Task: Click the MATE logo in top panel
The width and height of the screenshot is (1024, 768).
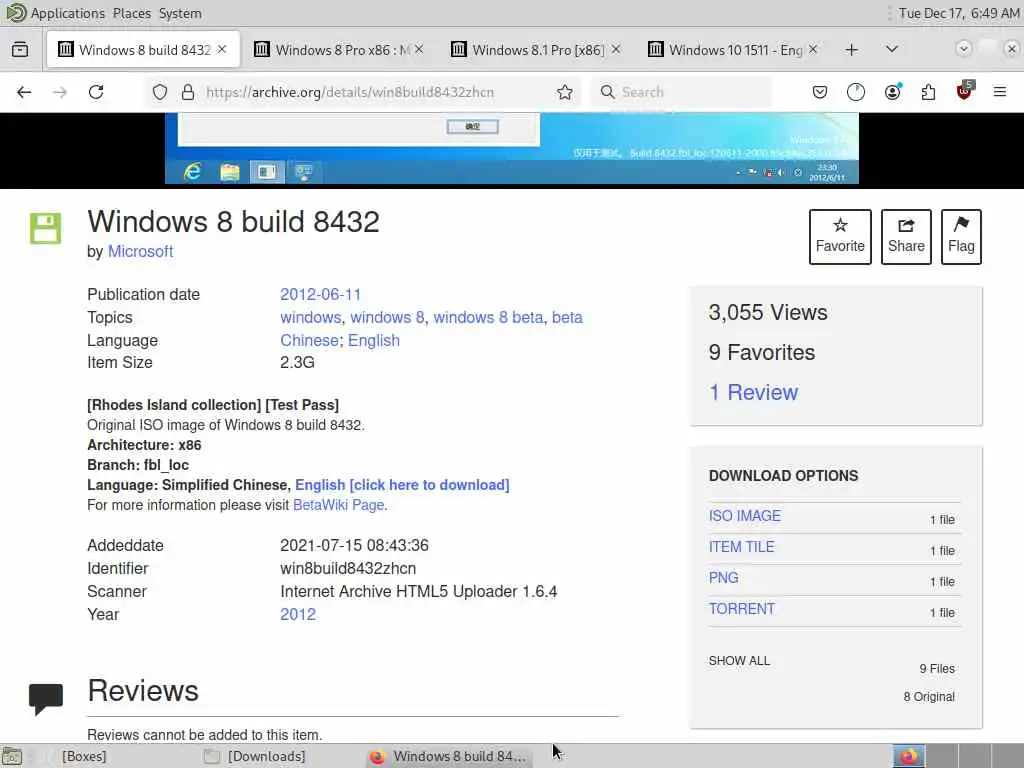Action: [16, 12]
